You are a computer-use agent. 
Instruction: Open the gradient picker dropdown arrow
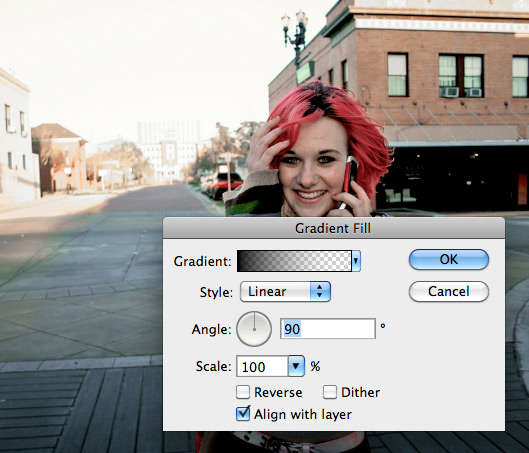[356, 261]
